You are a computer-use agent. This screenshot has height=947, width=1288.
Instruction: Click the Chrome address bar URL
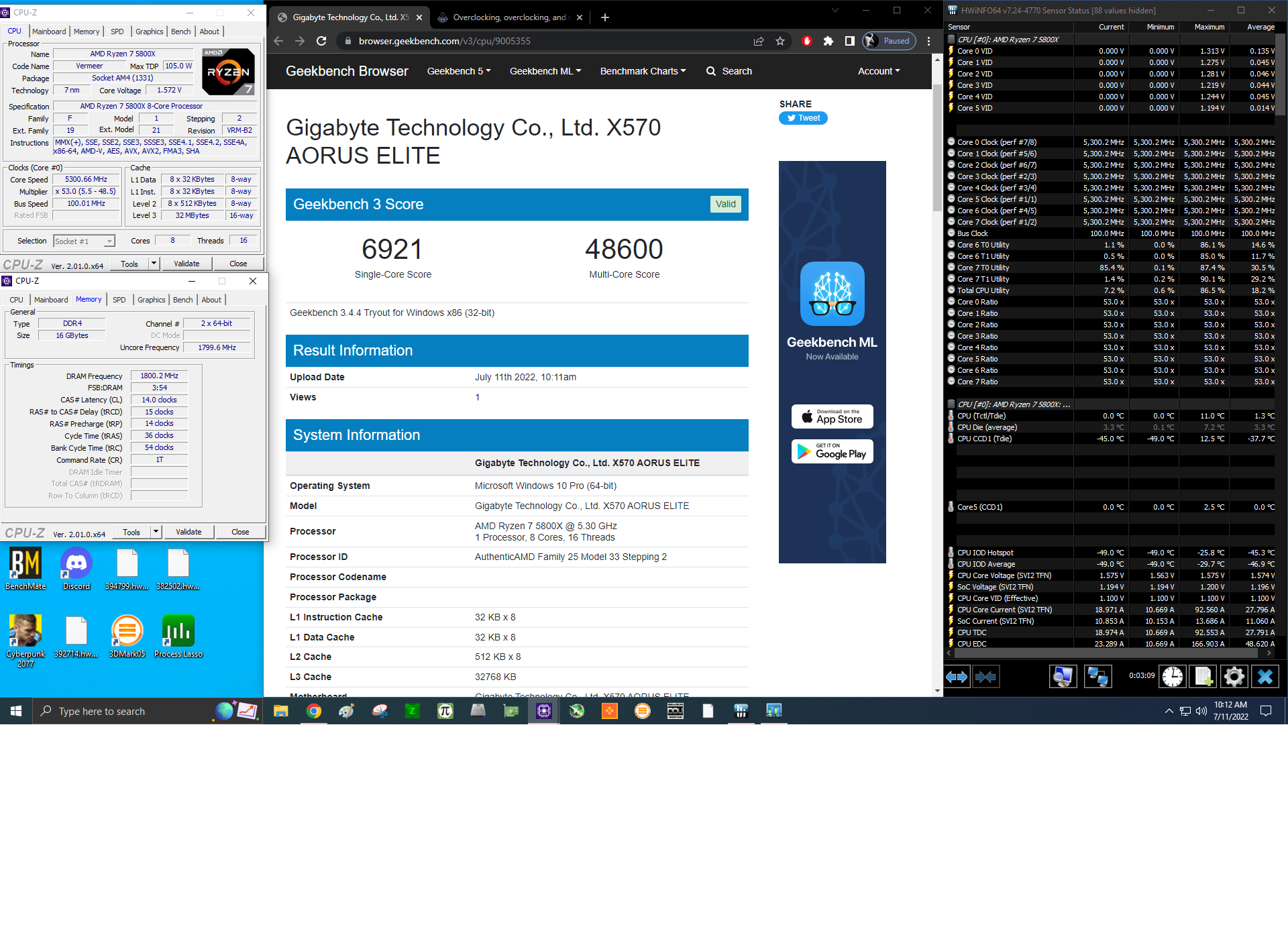click(444, 41)
